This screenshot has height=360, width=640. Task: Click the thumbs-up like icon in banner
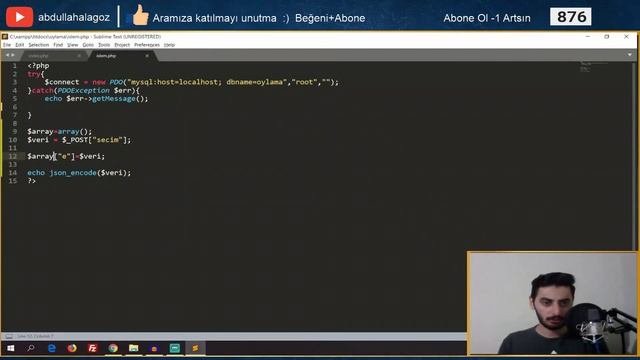(x=140, y=16)
